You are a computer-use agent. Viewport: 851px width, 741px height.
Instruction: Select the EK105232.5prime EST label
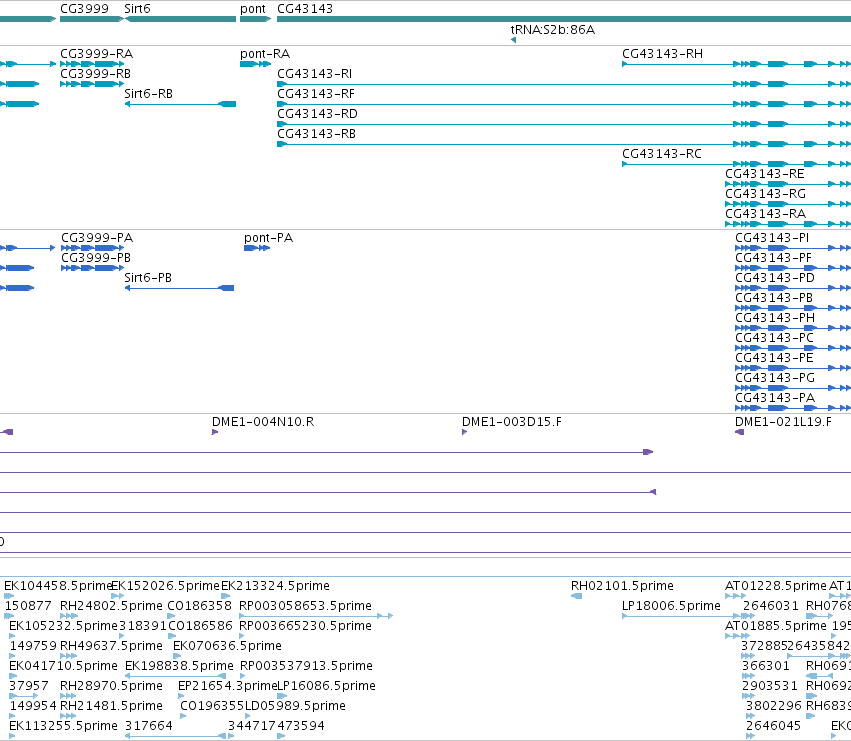(x=63, y=626)
